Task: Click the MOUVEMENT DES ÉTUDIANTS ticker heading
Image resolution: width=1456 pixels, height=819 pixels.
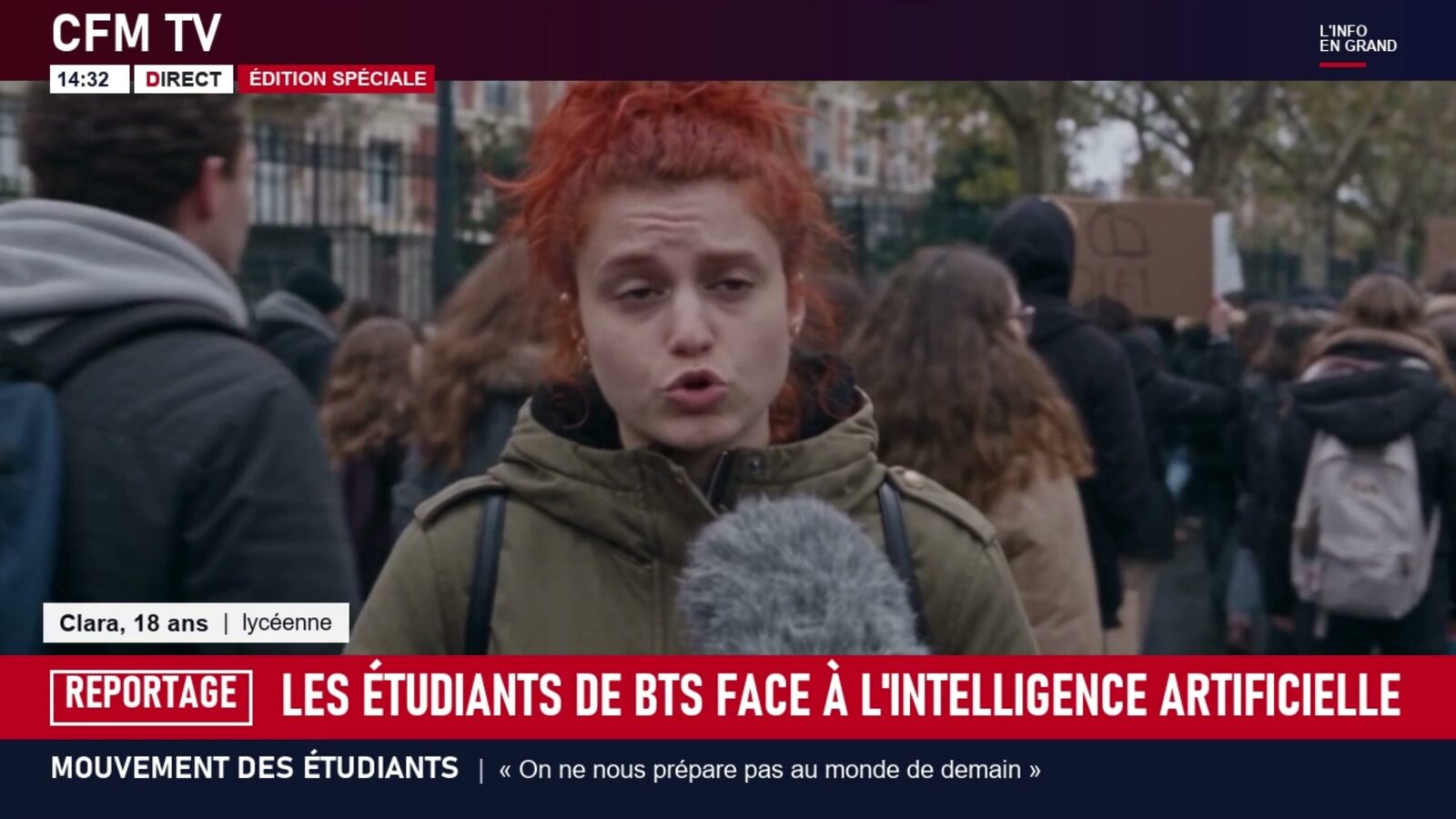Action: tap(255, 768)
